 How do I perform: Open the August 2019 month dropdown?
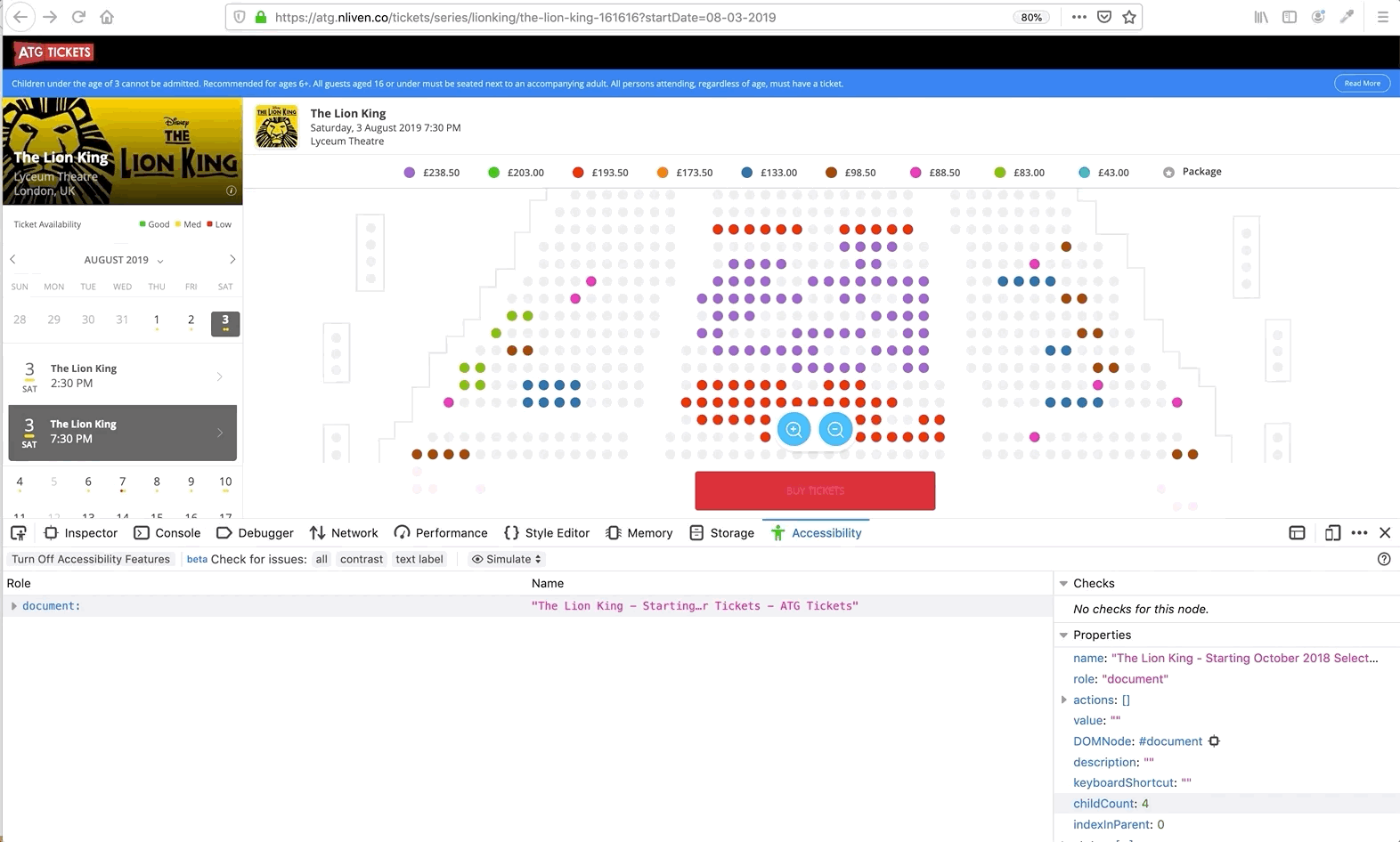124,260
